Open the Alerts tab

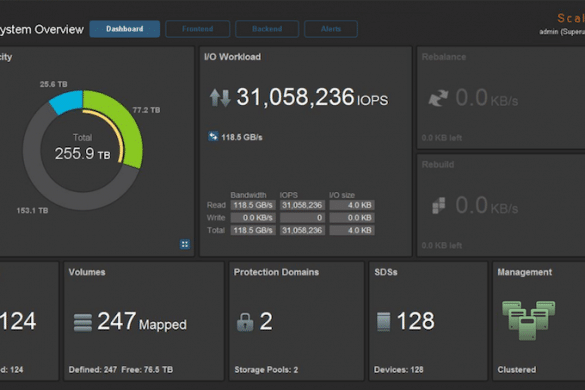coord(331,29)
